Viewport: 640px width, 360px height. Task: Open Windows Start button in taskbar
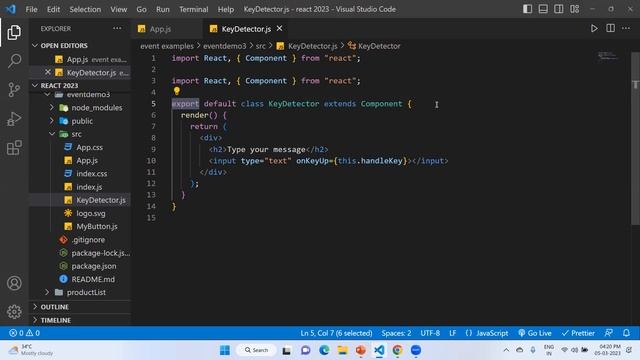tap(224, 350)
